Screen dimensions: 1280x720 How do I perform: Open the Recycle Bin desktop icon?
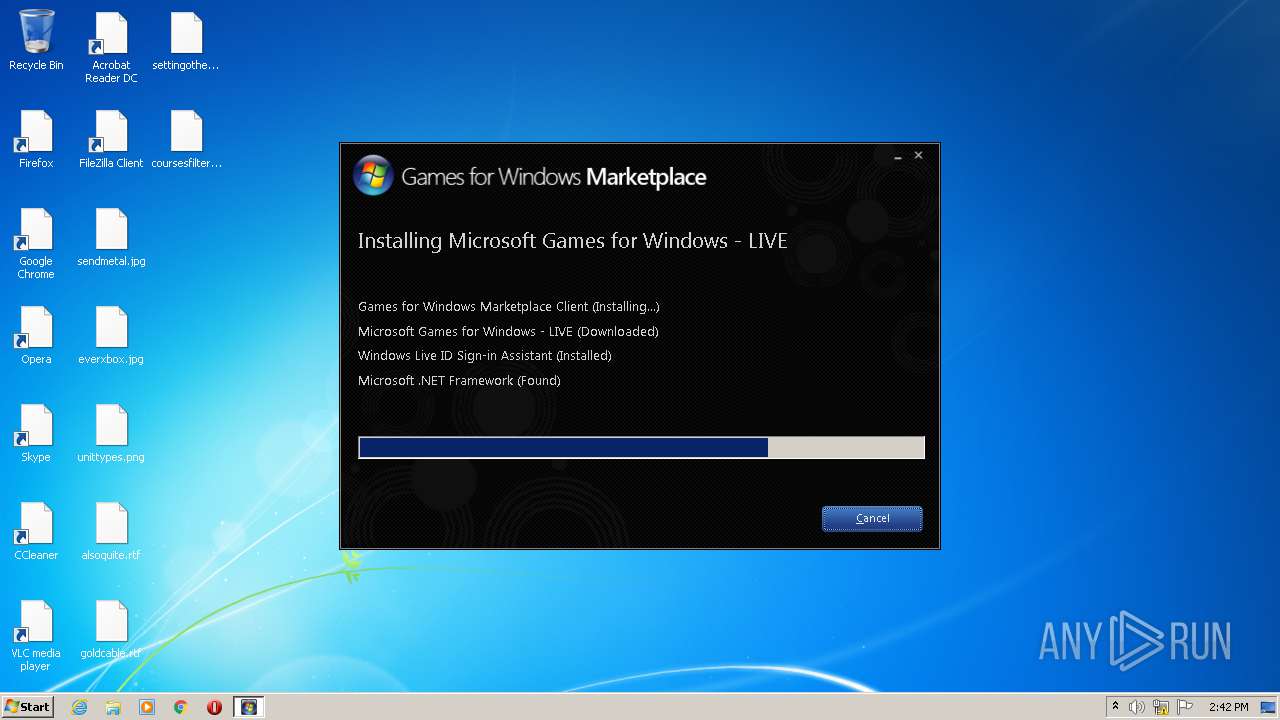[36, 41]
